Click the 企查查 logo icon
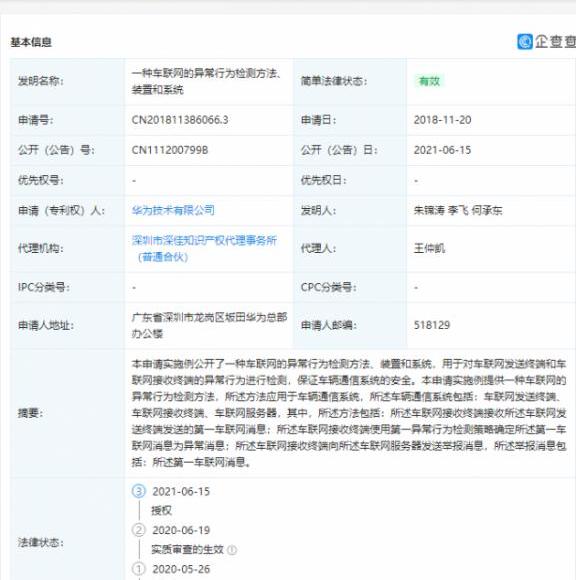This screenshot has width=576, height=580. 525,41
